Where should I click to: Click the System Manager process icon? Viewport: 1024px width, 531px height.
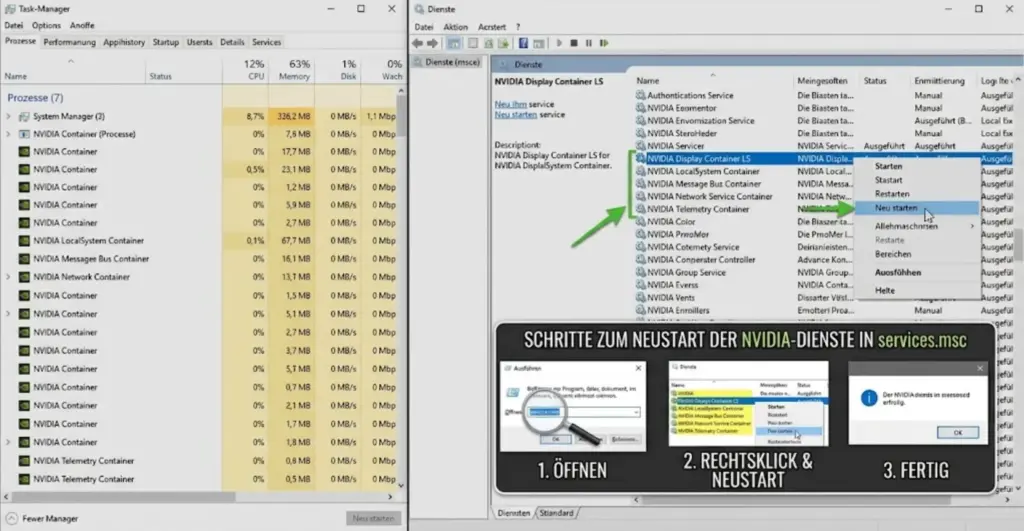tap(24, 116)
